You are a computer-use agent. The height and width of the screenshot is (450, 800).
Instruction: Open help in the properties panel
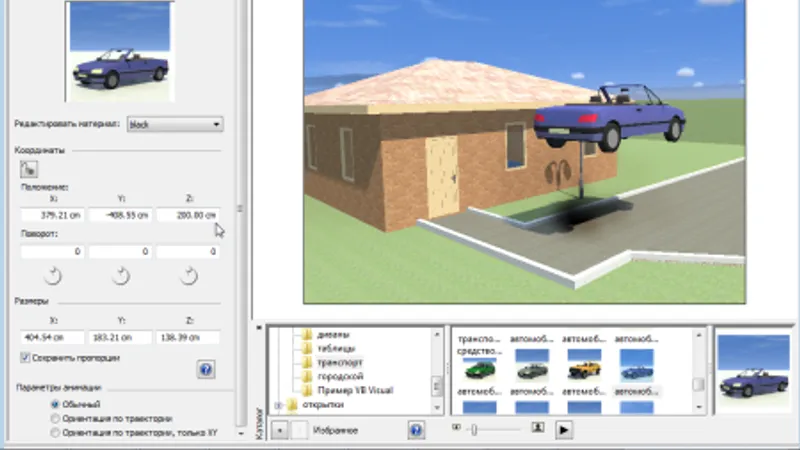206,369
